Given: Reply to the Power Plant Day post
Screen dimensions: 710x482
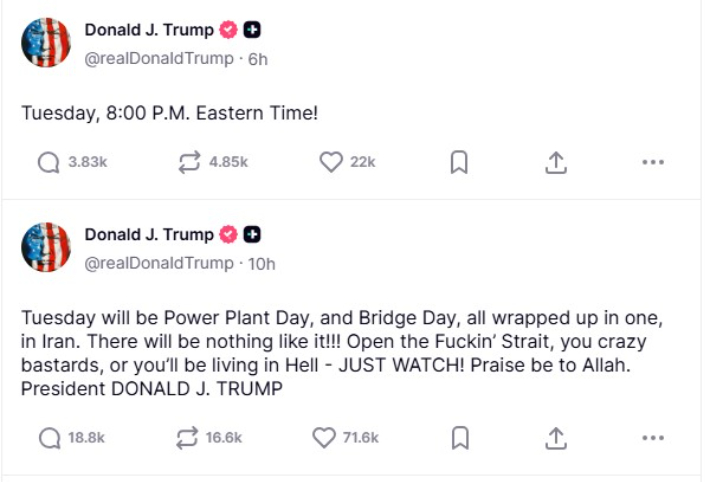Looking at the screenshot, I should pyautogui.click(x=48, y=437).
